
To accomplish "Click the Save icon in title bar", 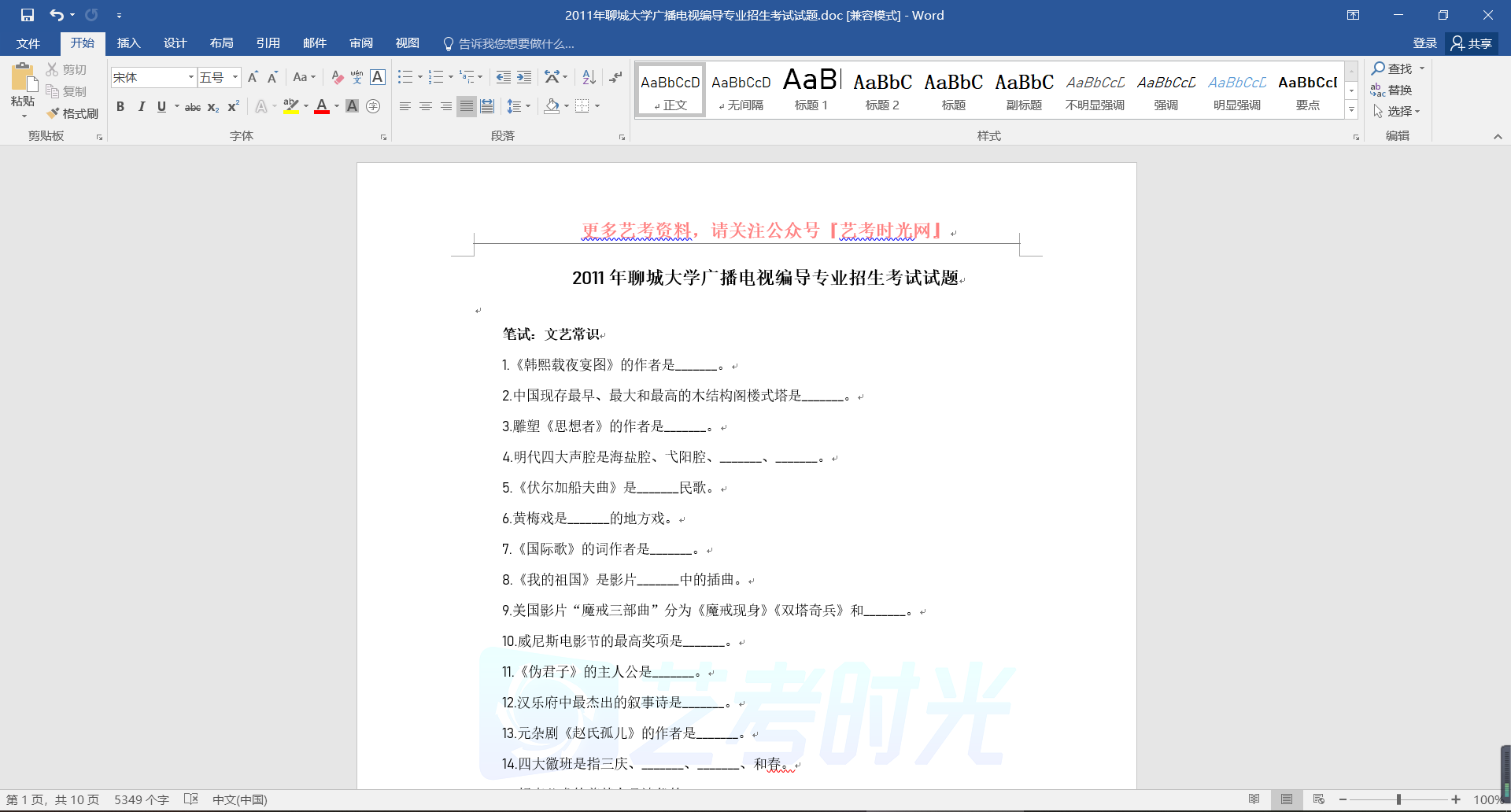I will 28,15.
